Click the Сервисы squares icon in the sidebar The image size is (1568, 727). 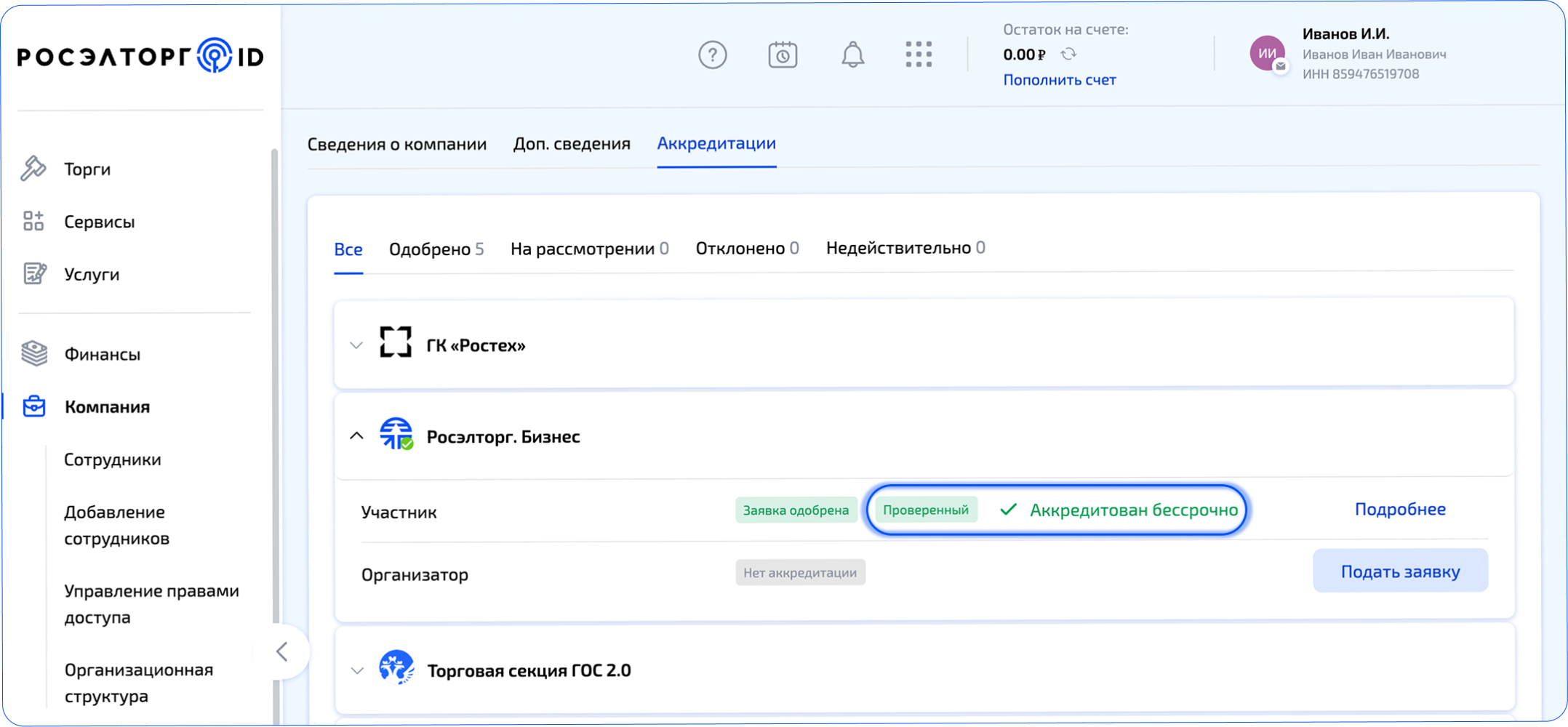coord(33,221)
